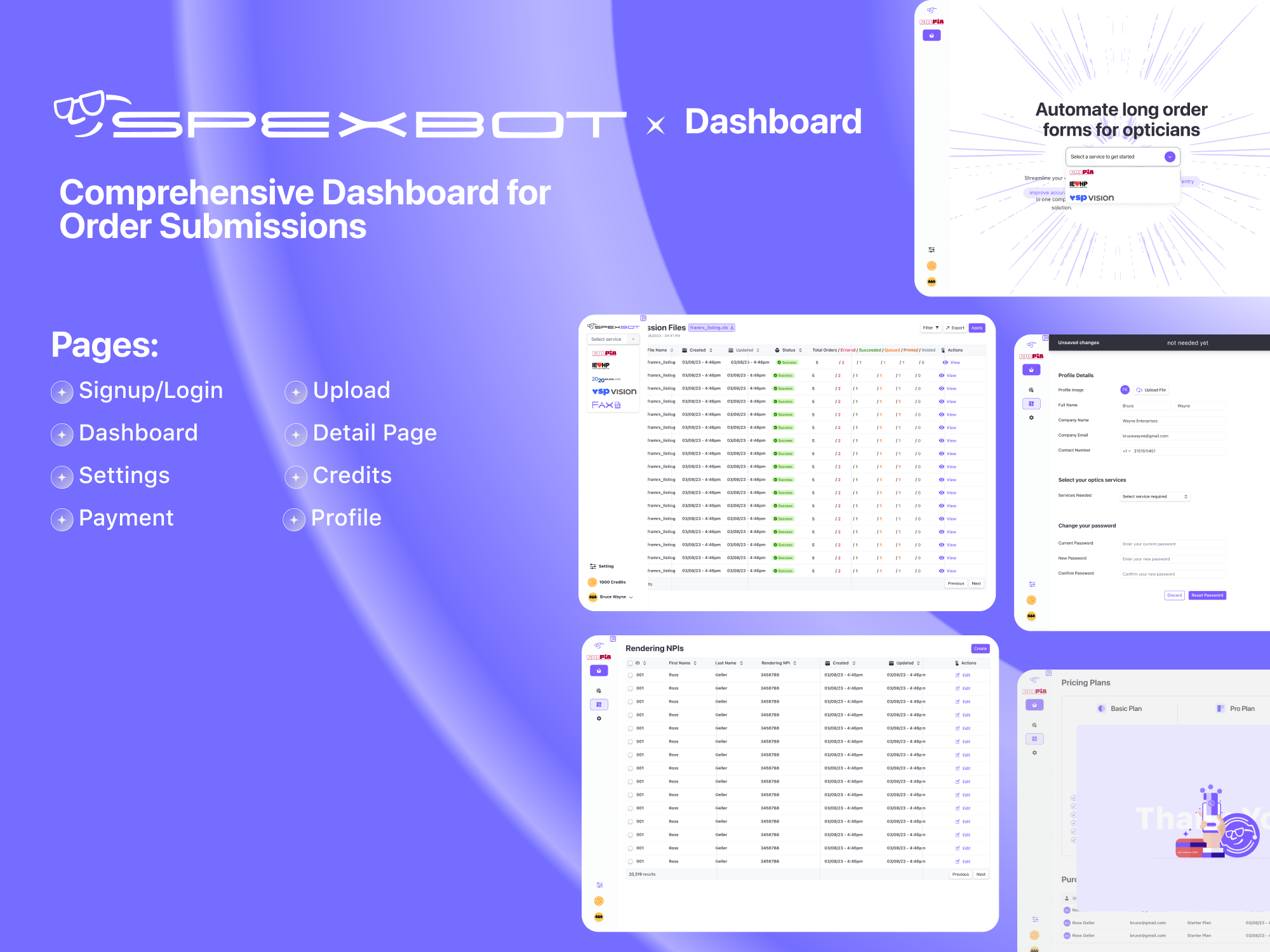This screenshot has width=1270, height=952.
Task: Click the 1000 Credits coin icon
Action: click(592, 582)
